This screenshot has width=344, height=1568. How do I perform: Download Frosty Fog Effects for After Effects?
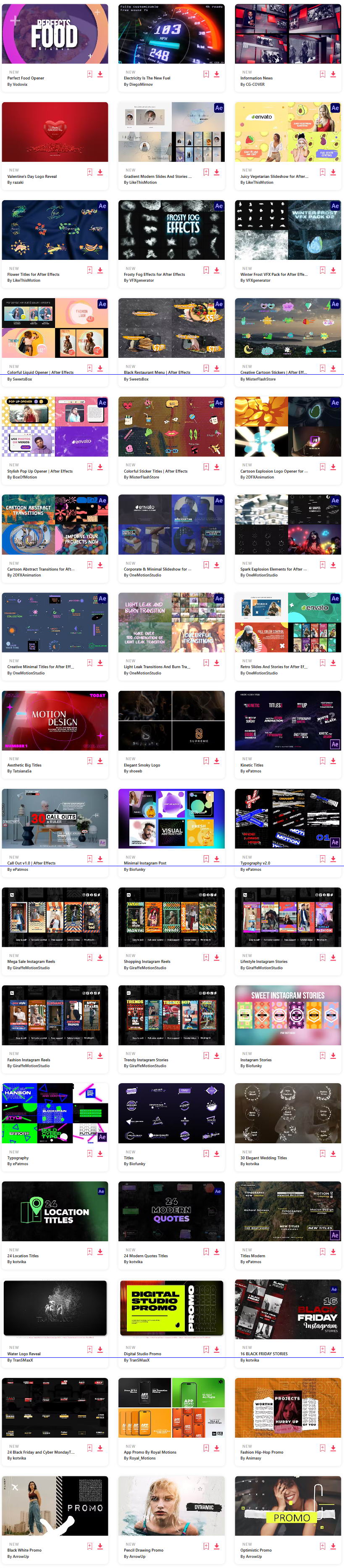tap(216, 270)
